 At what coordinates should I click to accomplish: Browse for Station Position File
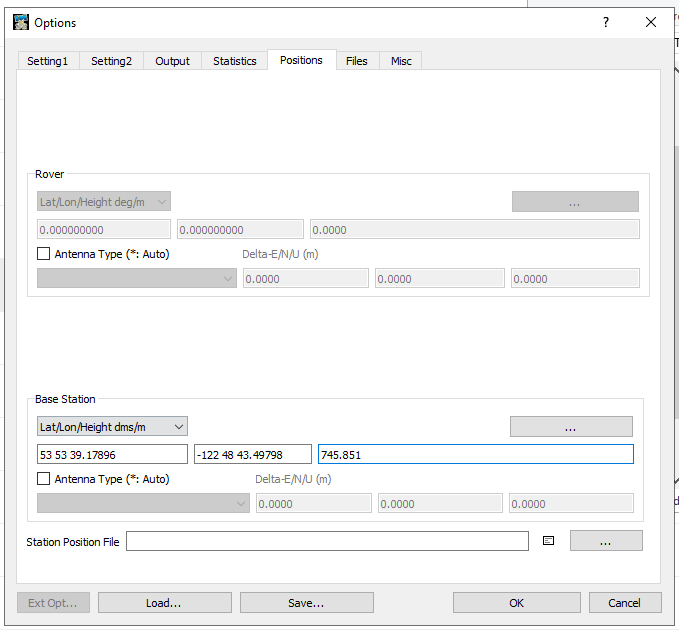tap(606, 541)
